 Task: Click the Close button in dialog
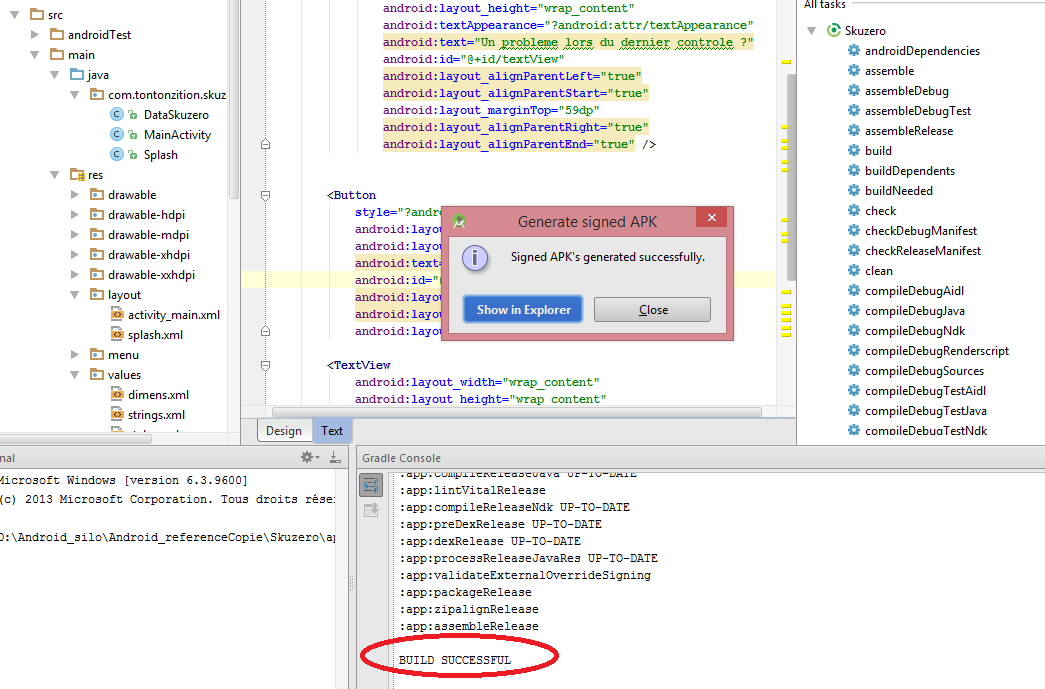[652, 309]
